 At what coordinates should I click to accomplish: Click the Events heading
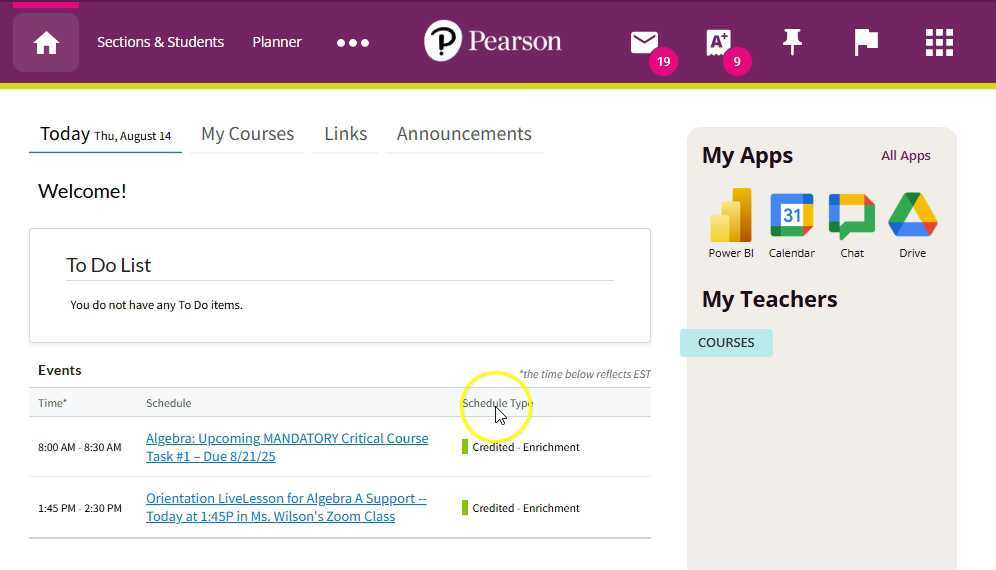(60, 370)
